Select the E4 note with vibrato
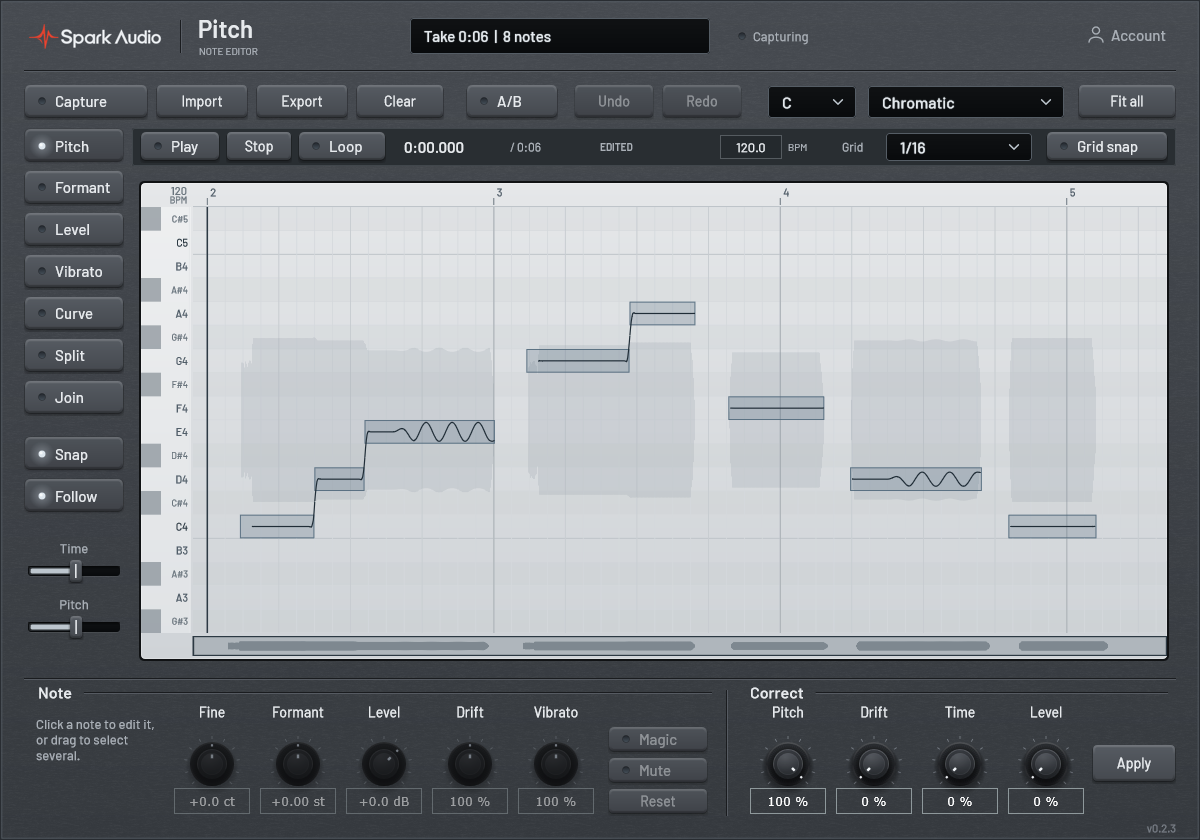Viewport: 1200px width, 840px height. 430,432
